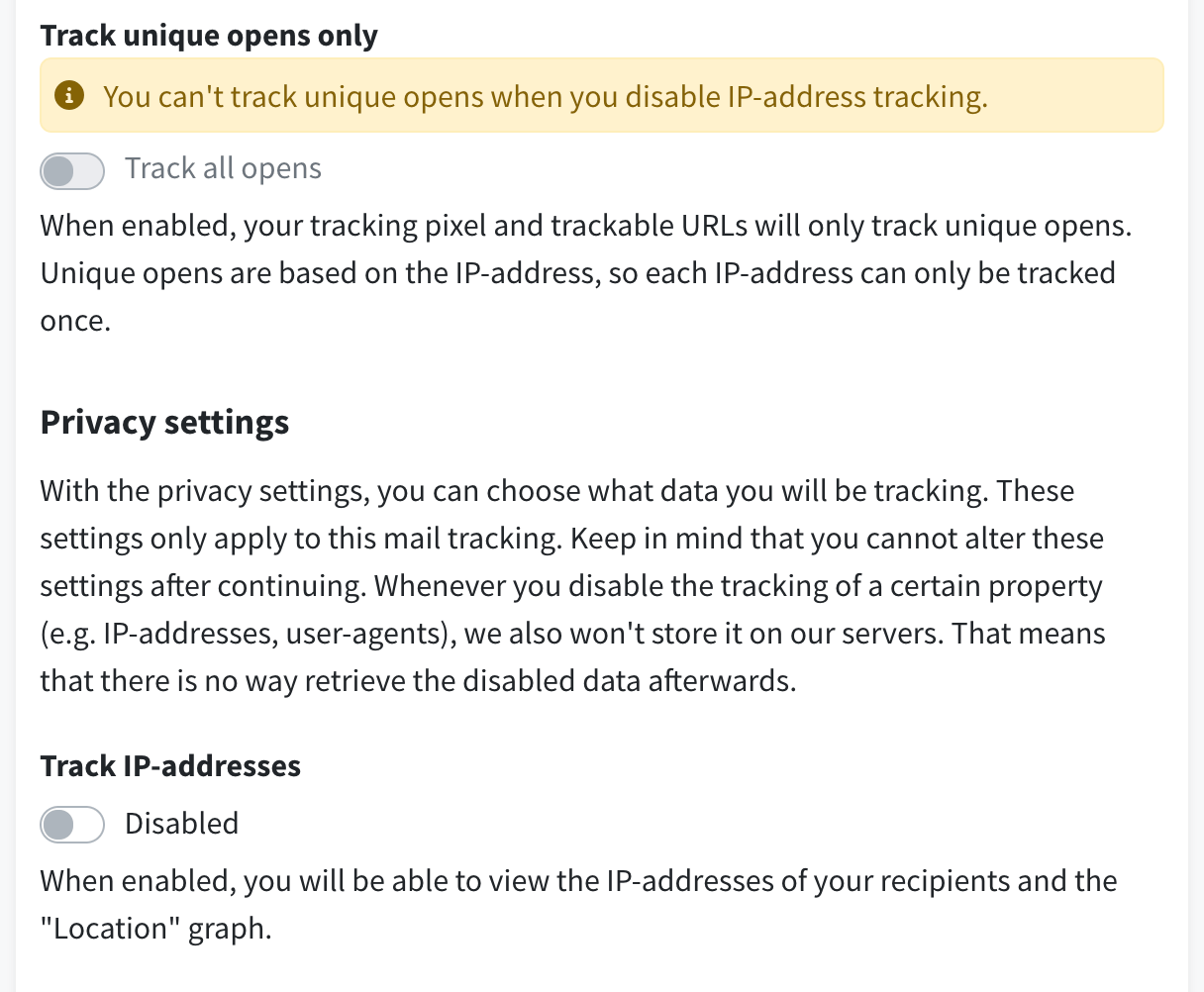Click the line "When enabled, you will be able to view"
The height and width of the screenshot is (992, 1204).
578,881
